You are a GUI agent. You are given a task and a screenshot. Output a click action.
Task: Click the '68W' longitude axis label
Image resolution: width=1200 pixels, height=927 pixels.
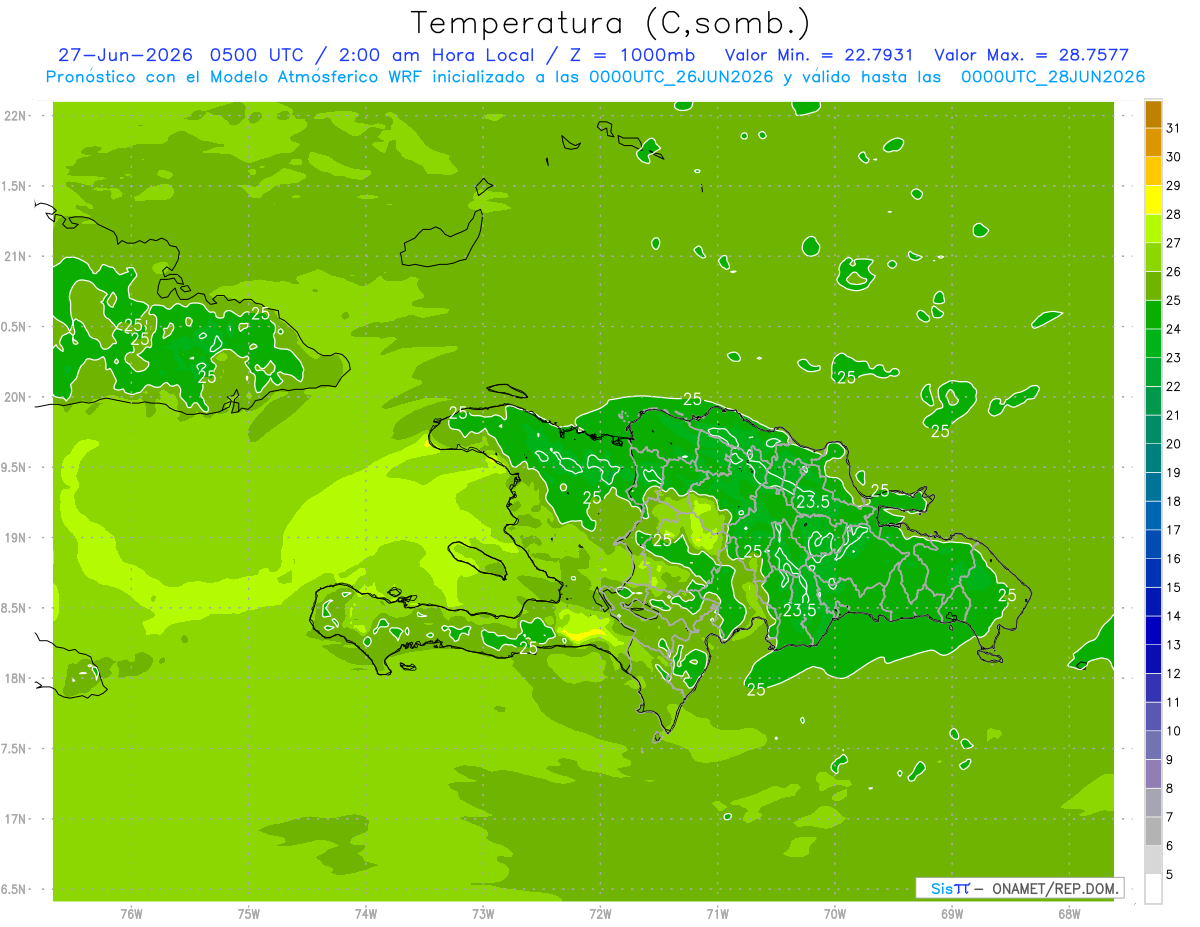[1069, 914]
